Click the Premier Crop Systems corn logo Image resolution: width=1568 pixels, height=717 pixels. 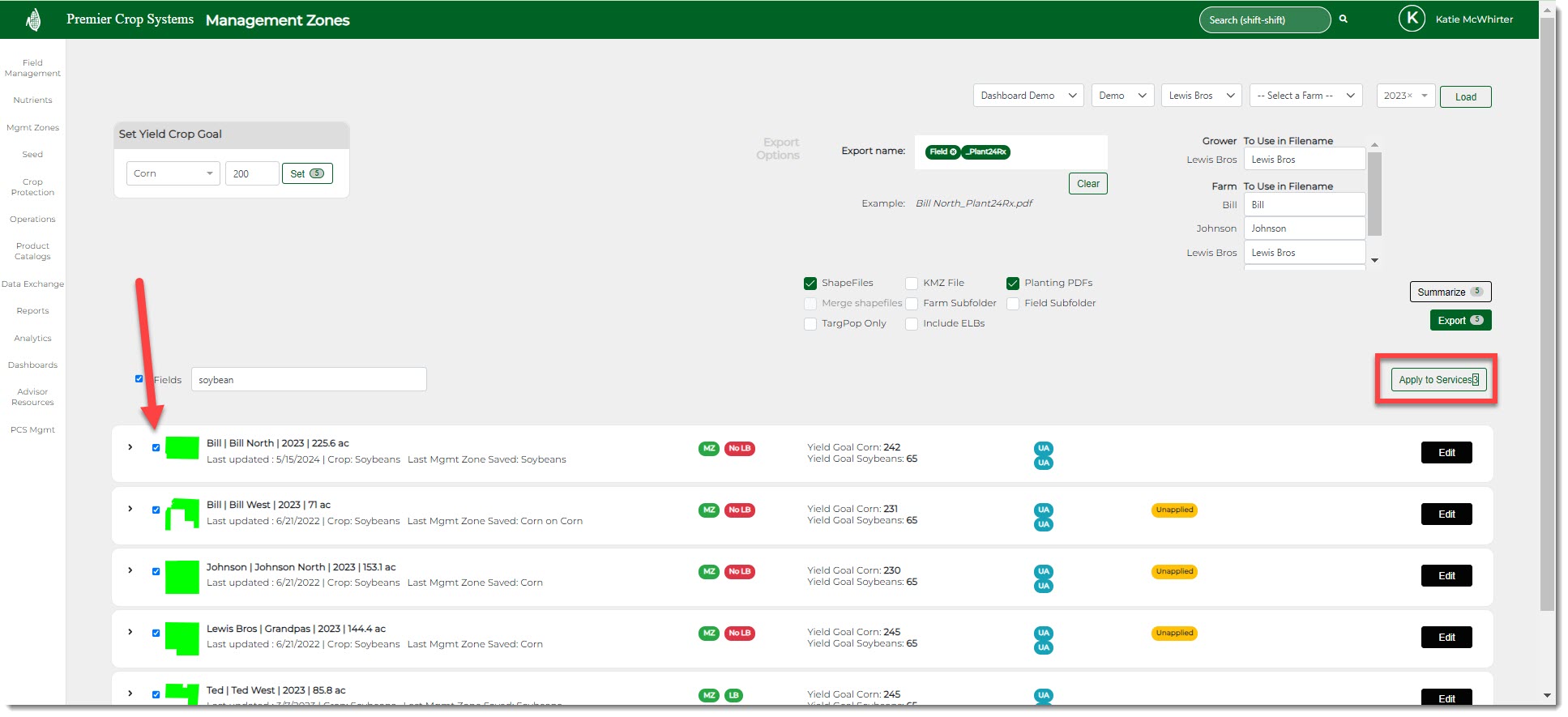pos(33,19)
